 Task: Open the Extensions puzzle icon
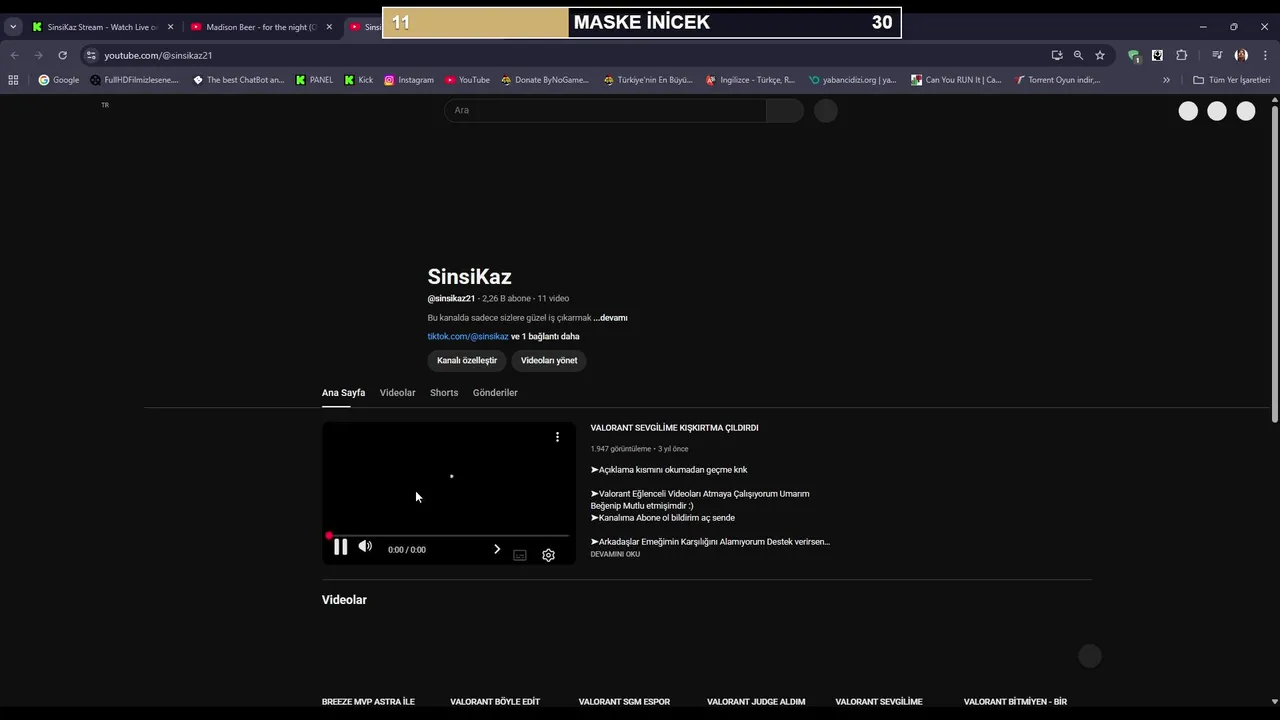1181,55
